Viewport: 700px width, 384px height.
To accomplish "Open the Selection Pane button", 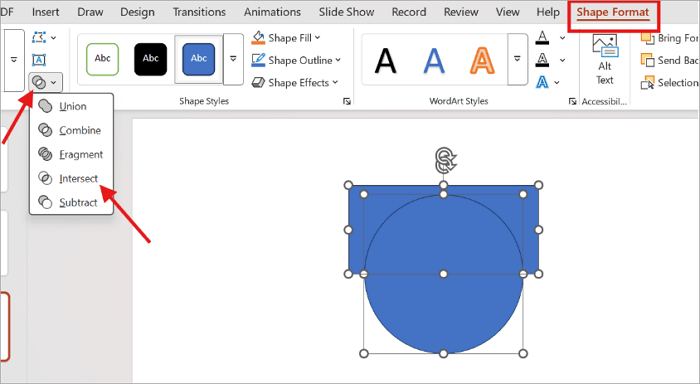I will 669,83.
